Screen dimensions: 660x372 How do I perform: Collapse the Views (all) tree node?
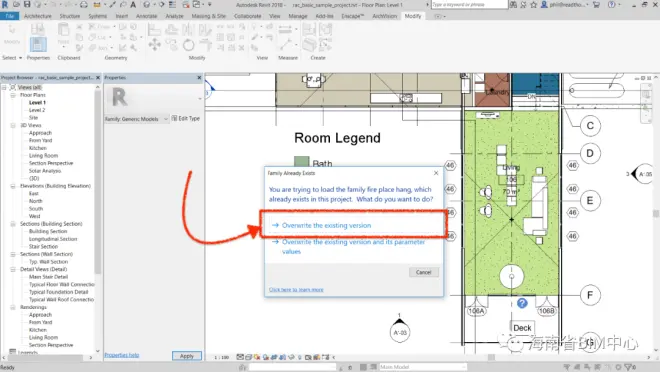(4, 87)
